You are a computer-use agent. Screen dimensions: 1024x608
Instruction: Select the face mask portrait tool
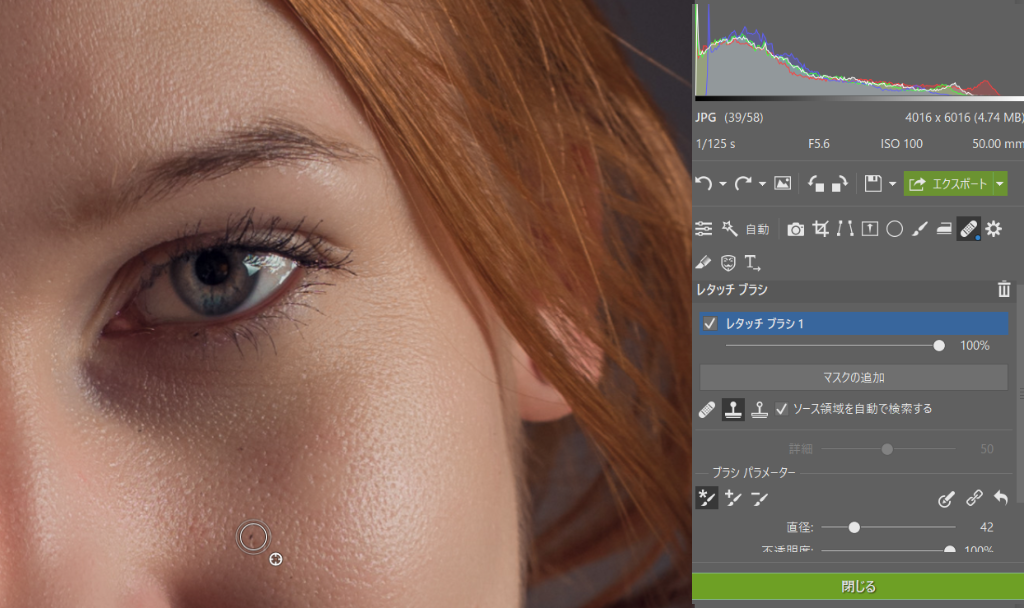[x=728, y=263]
